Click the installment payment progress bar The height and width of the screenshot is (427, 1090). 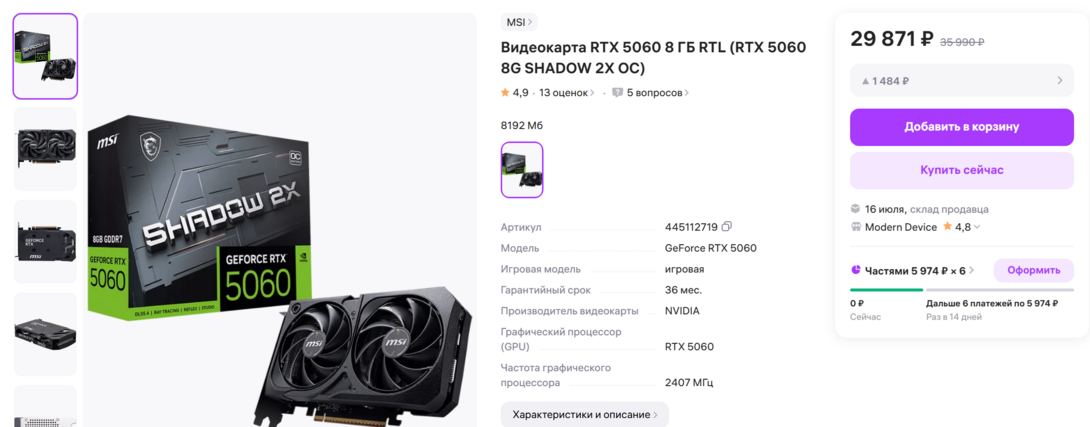point(961,289)
